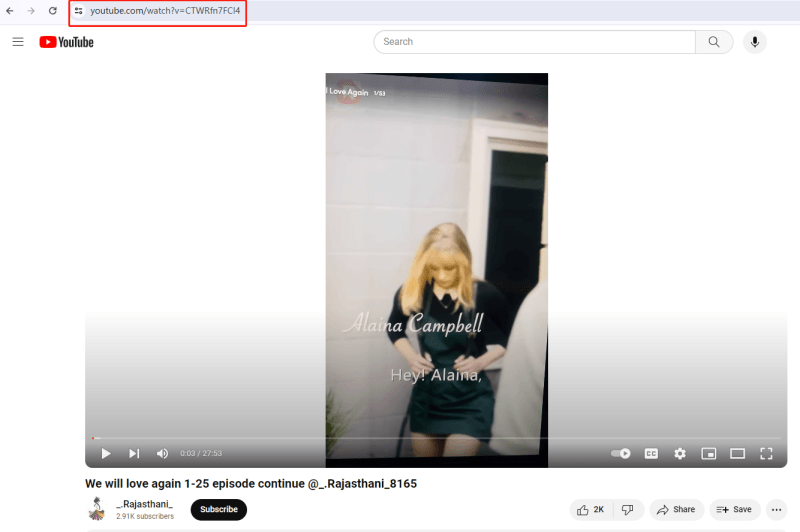
Task: Focus the YouTube Search field
Action: point(534,42)
